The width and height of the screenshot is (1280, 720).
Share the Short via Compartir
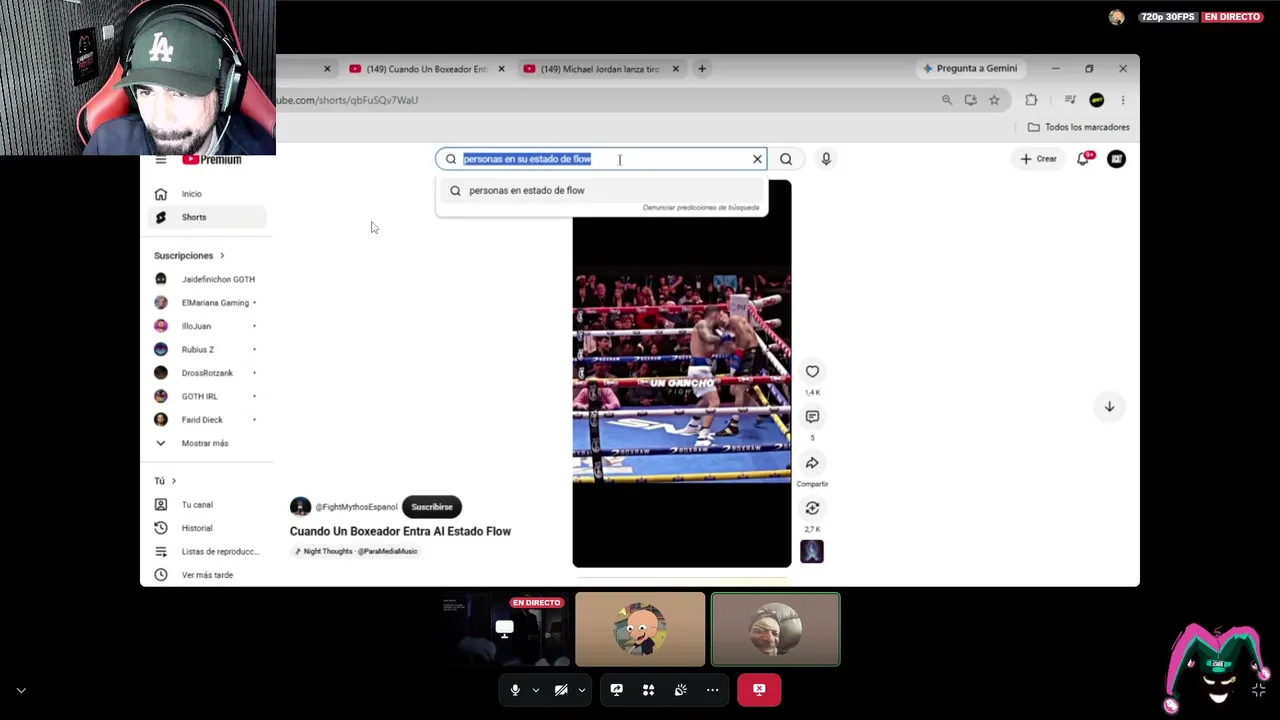click(x=812, y=463)
